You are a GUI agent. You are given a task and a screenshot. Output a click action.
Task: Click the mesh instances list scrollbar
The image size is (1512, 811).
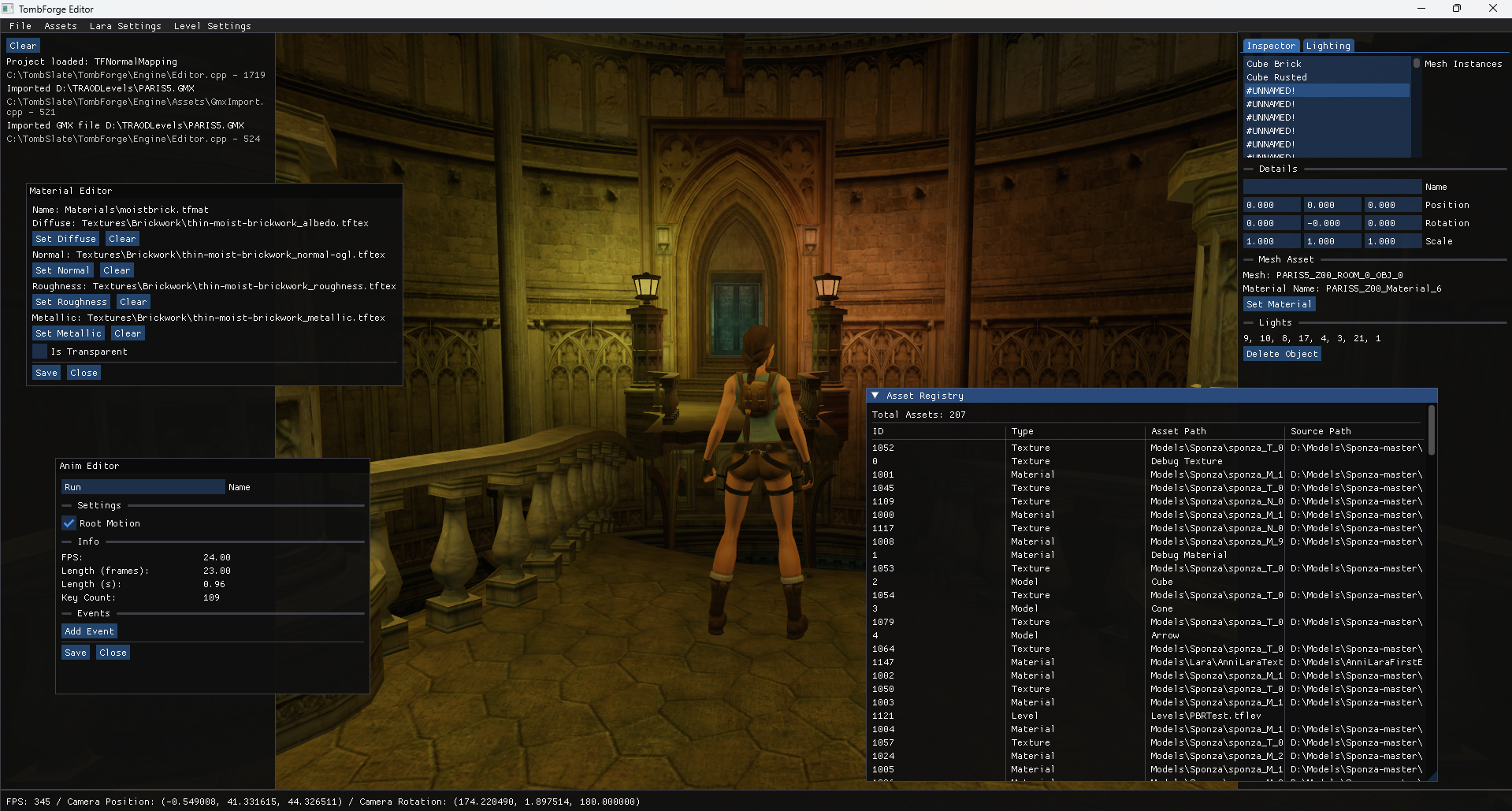pos(1416,65)
